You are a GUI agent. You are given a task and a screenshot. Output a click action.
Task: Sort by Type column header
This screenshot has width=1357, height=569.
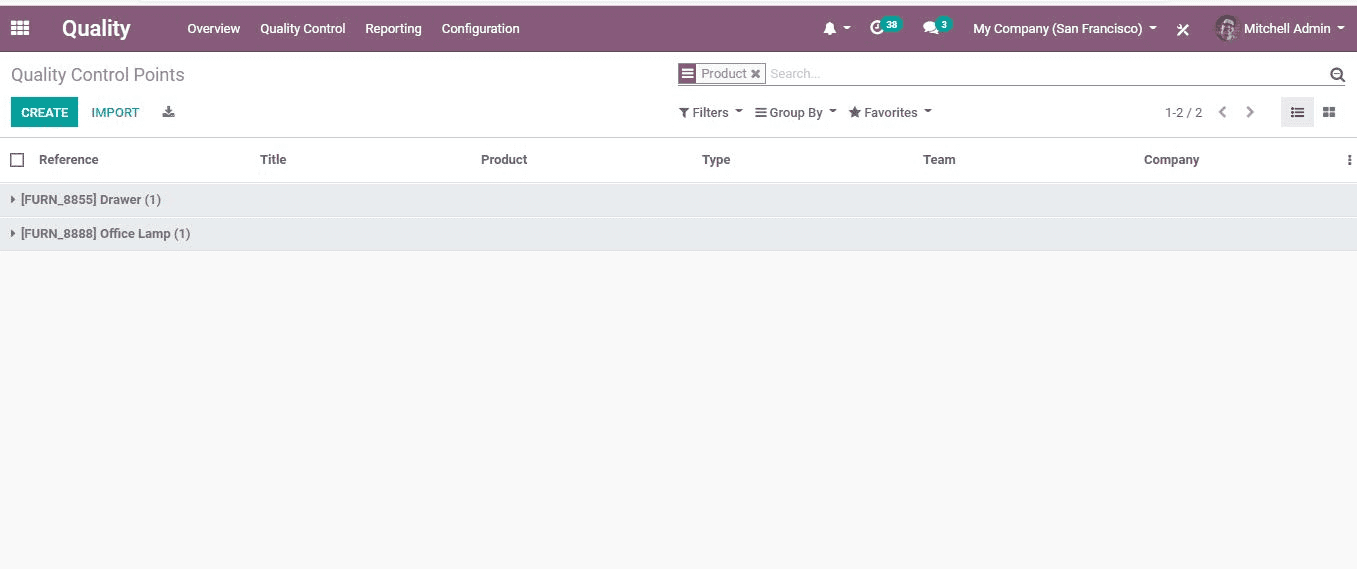pyautogui.click(x=716, y=160)
